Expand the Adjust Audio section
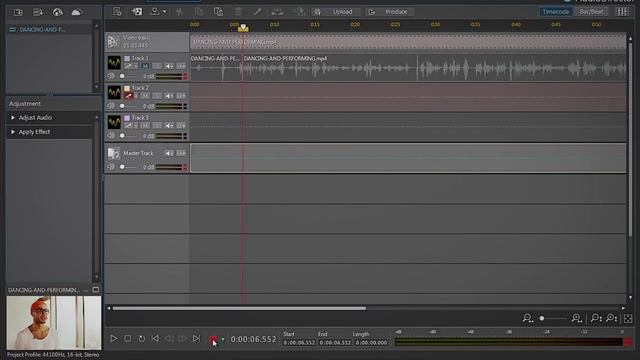 (49, 118)
